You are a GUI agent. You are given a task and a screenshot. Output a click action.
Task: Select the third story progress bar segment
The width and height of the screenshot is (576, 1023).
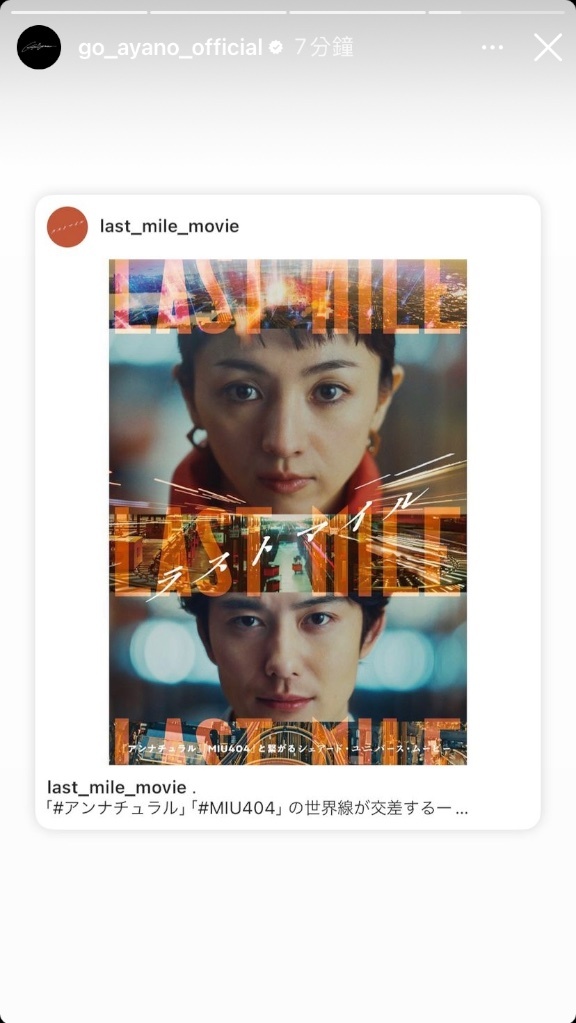(x=357, y=12)
